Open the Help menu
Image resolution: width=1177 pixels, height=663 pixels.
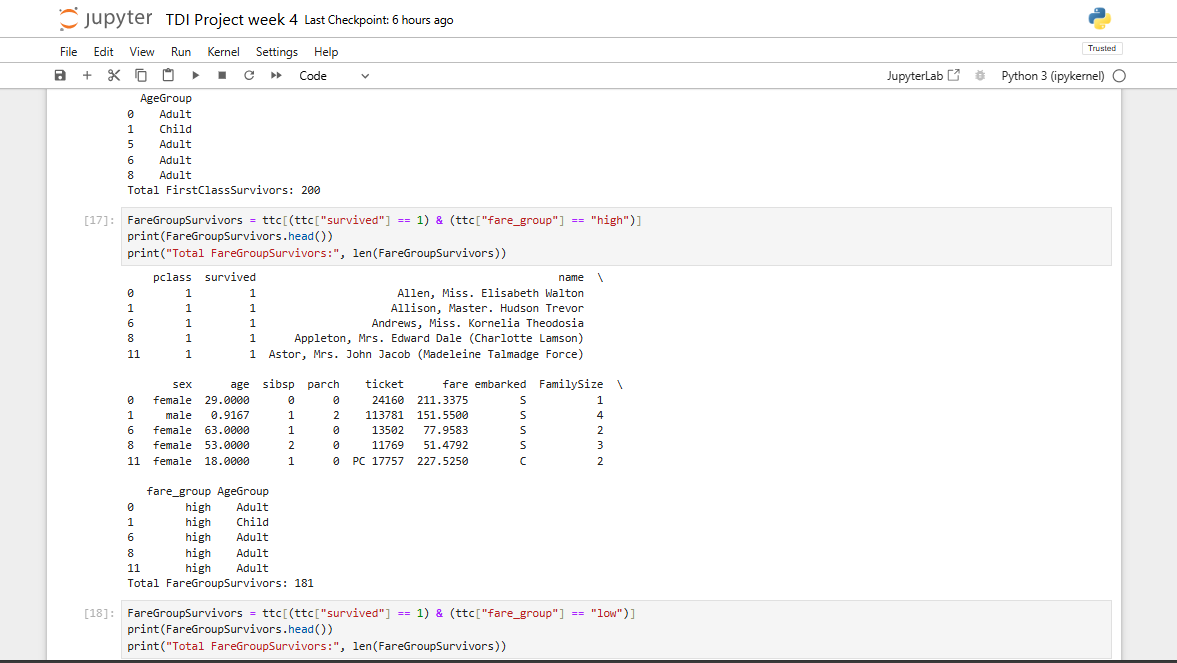(x=326, y=52)
